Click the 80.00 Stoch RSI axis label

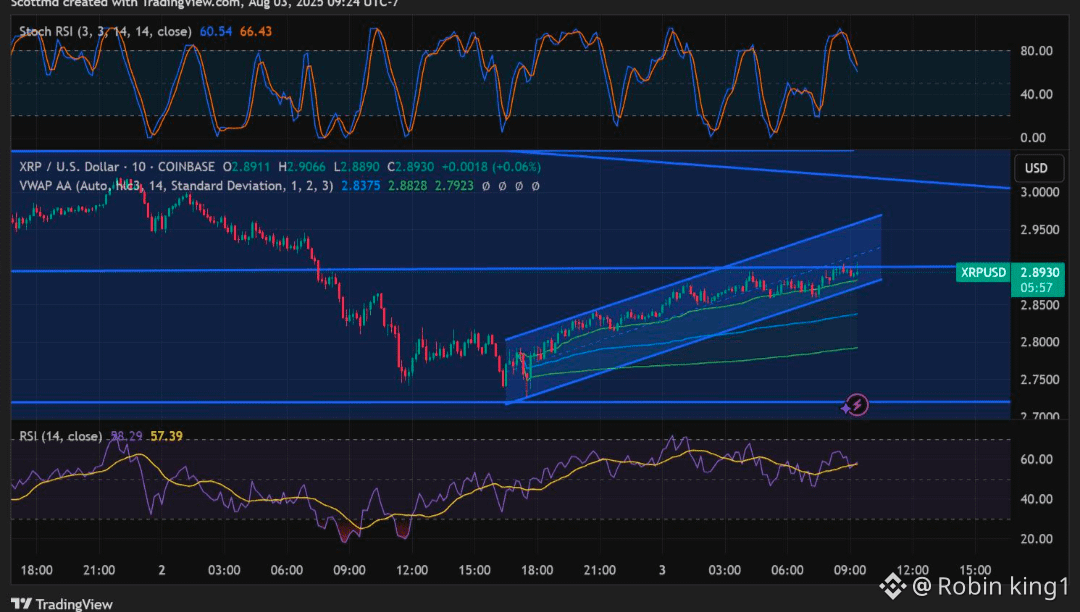(x=1036, y=51)
